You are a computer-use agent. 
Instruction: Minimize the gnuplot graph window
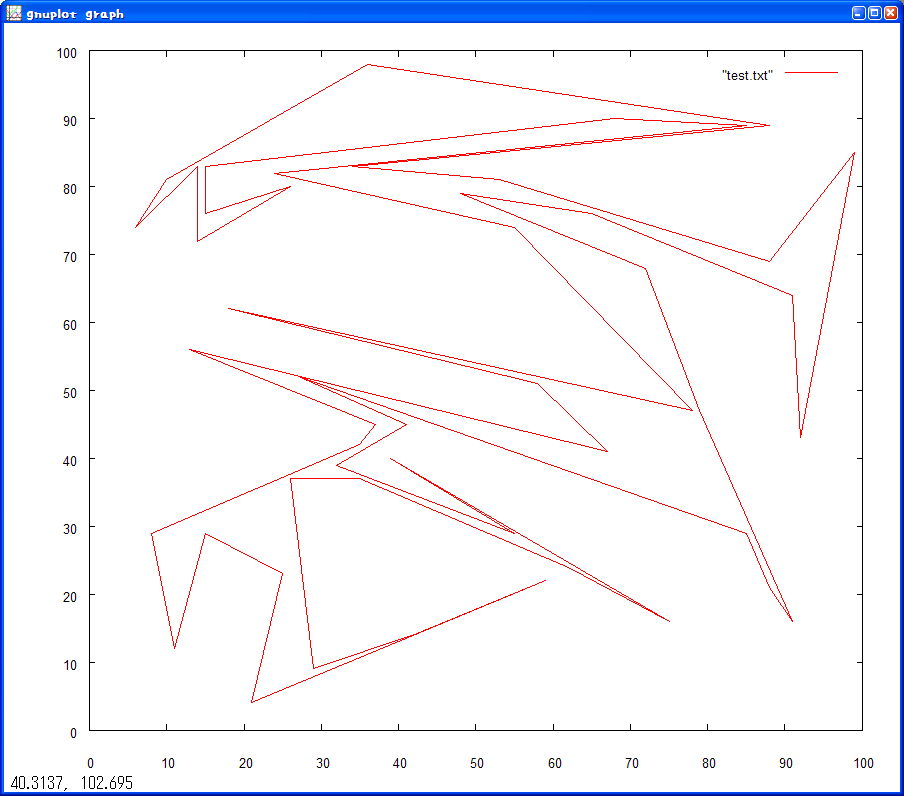point(858,13)
